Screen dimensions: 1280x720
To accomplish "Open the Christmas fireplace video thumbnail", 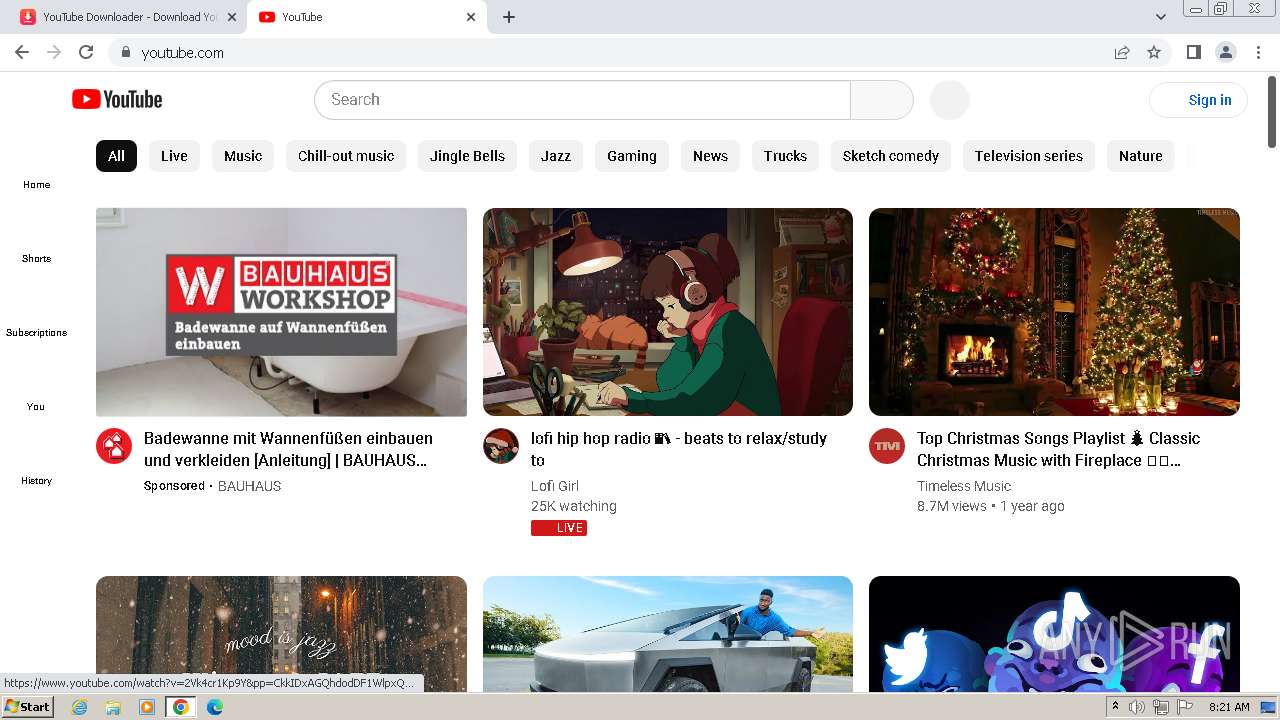I will tap(1054, 312).
